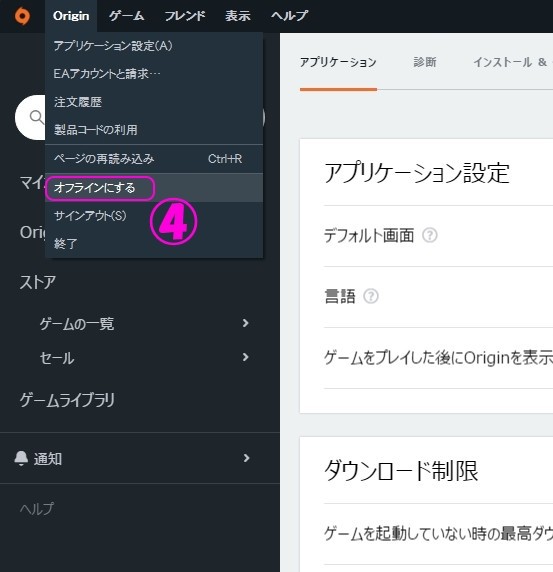Expand the セール chevron
The image size is (553, 572).
click(245, 357)
